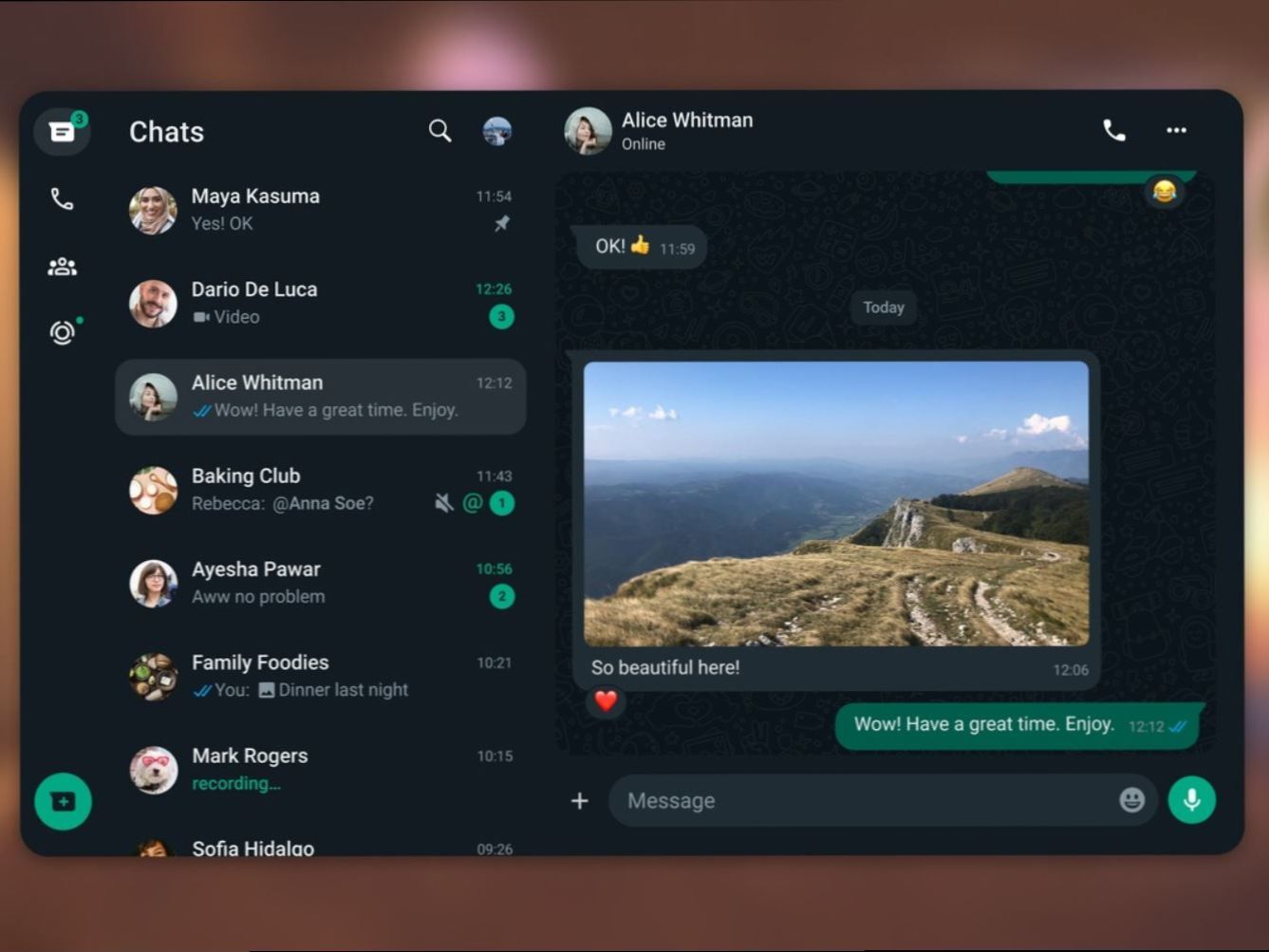Click read ticks in Alice Whitman list preview
1269x952 pixels.
pos(201,411)
